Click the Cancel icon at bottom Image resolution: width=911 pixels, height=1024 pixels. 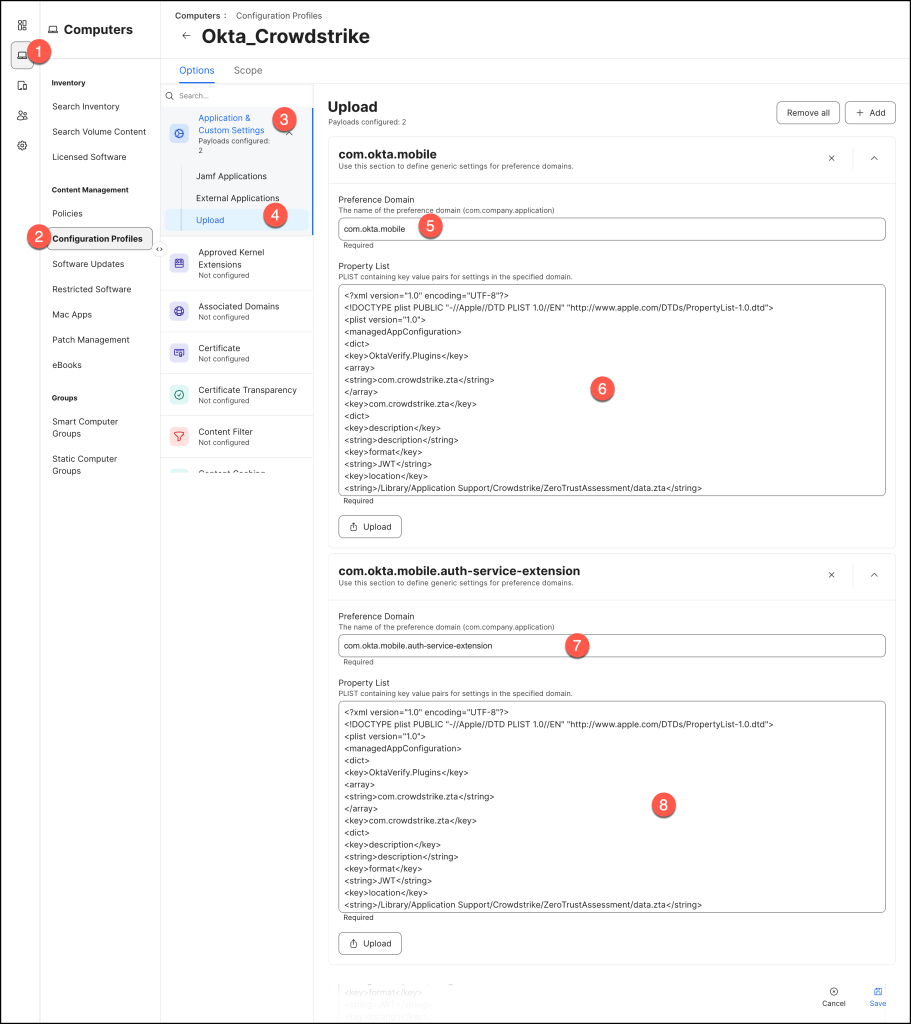833,991
